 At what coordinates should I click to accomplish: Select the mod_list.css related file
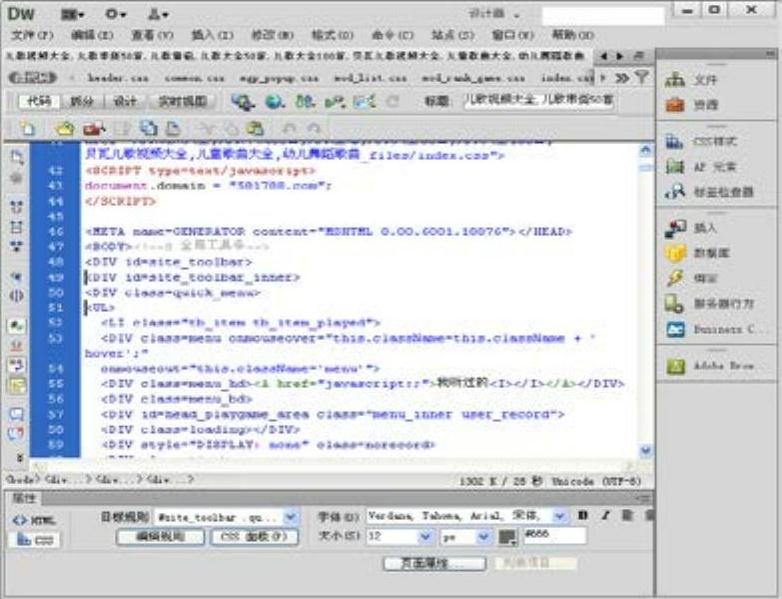tap(370, 78)
